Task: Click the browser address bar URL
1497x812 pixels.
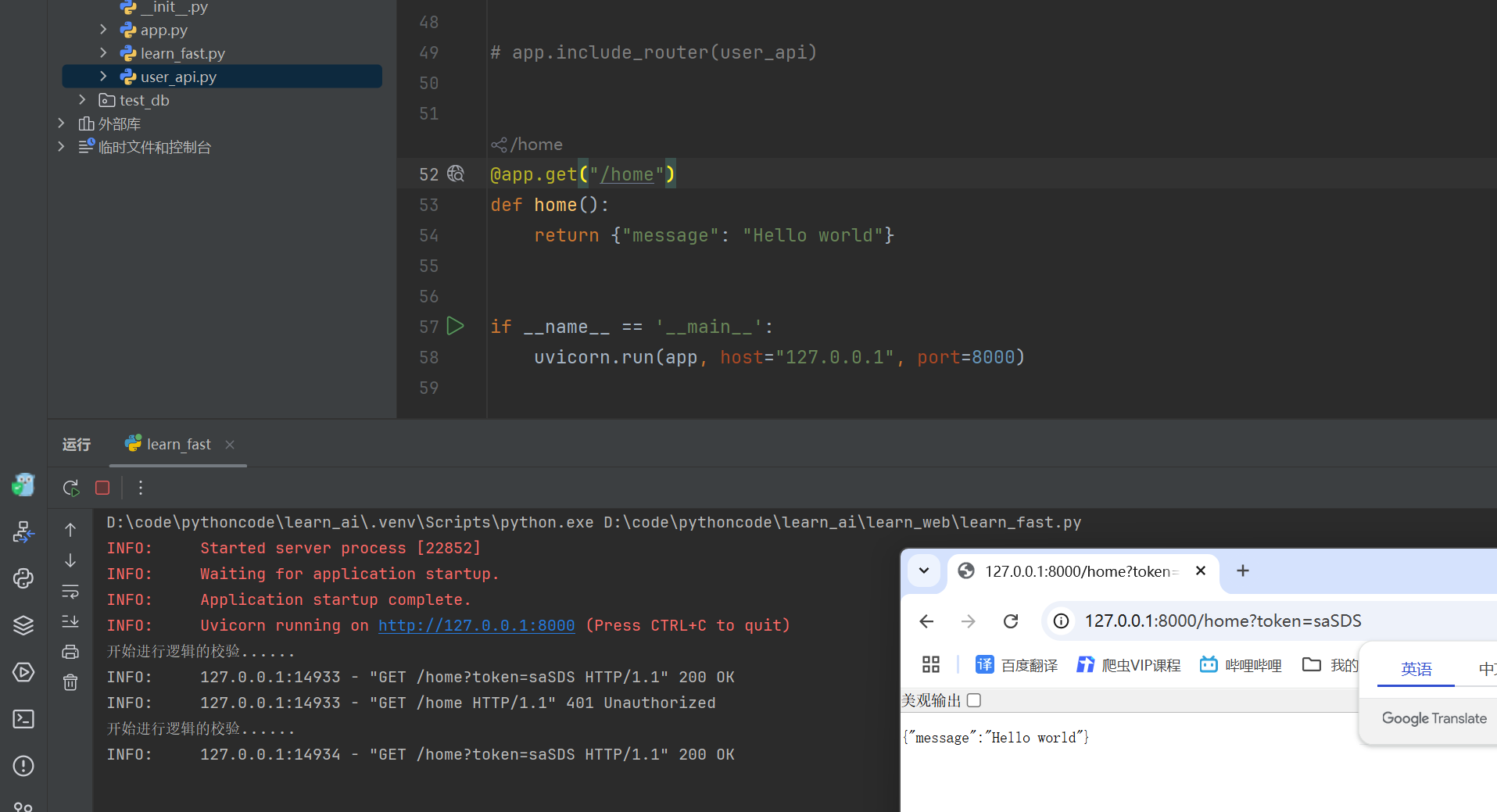Action: pyautogui.click(x=1223, y=621)
